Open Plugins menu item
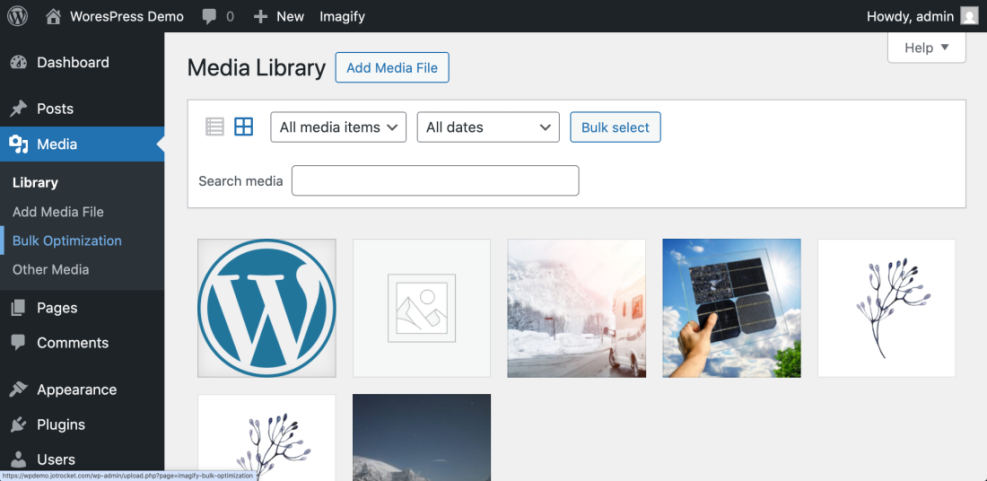The image size is (987, 481). point(82,425)
